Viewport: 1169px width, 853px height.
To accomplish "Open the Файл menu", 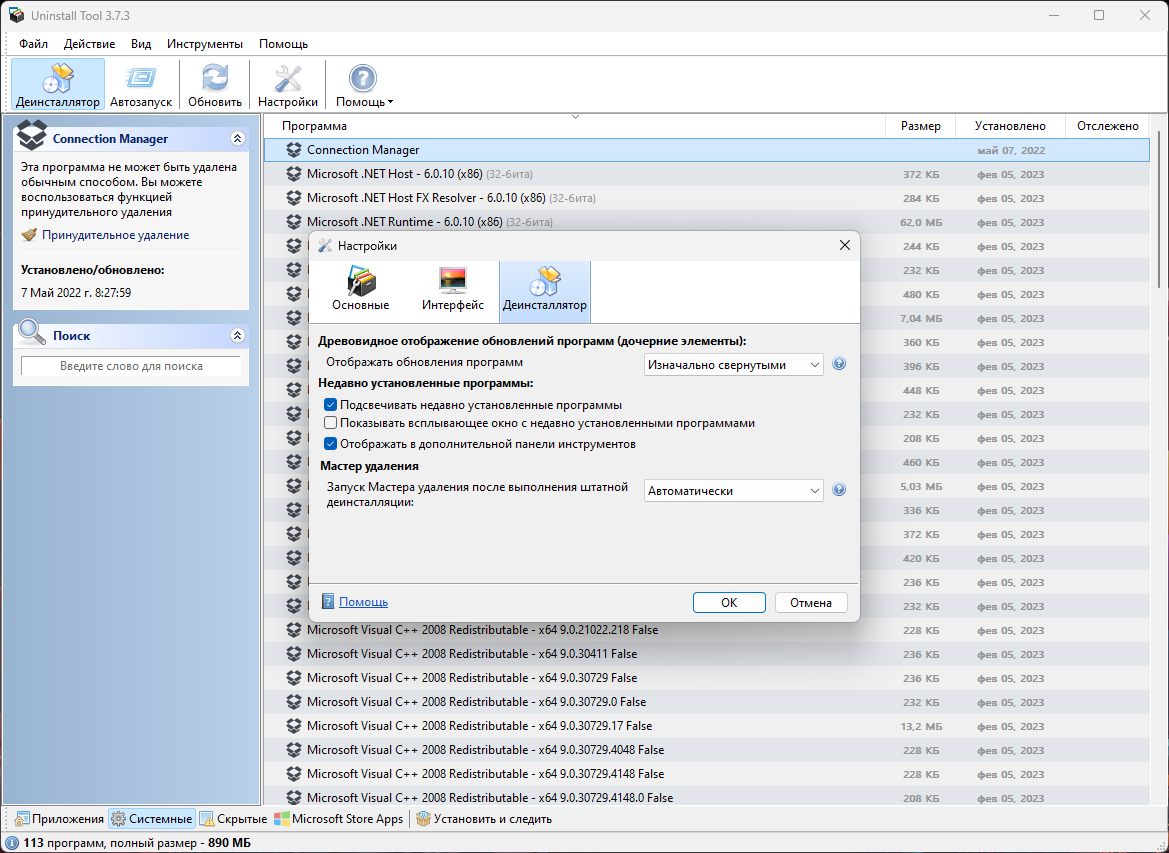I will pos(34,44).
